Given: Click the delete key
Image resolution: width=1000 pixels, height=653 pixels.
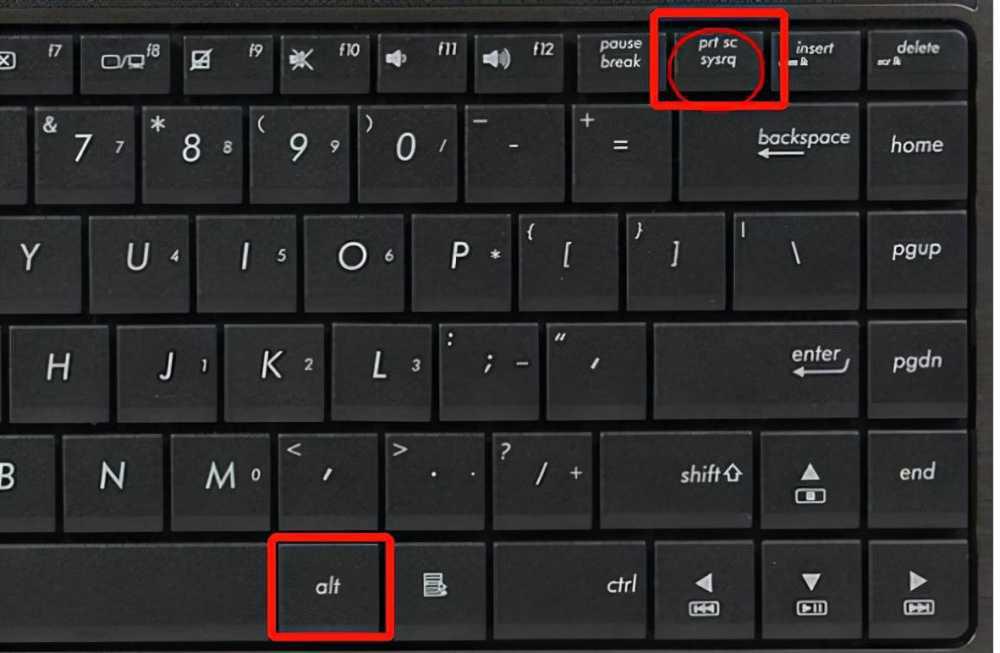Looking at the screenshot, I should pyautogui.click(x=917, y=59).
